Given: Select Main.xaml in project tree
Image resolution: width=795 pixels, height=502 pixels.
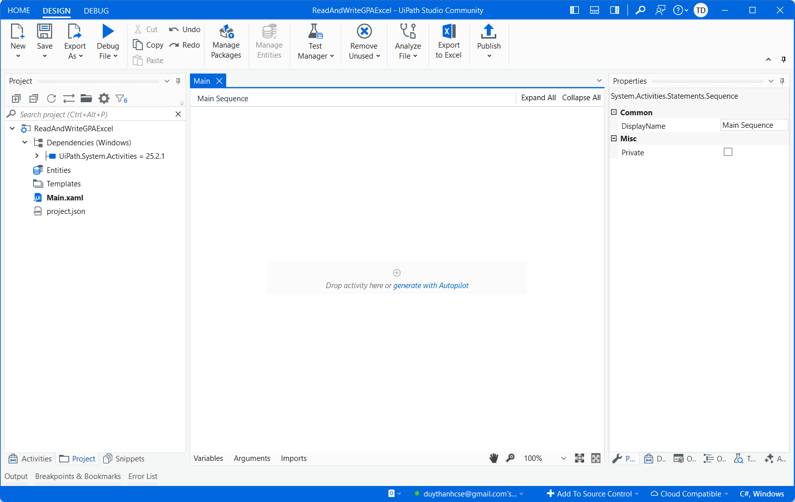Looking at the screenshot, I should click(x=65, y=198).
